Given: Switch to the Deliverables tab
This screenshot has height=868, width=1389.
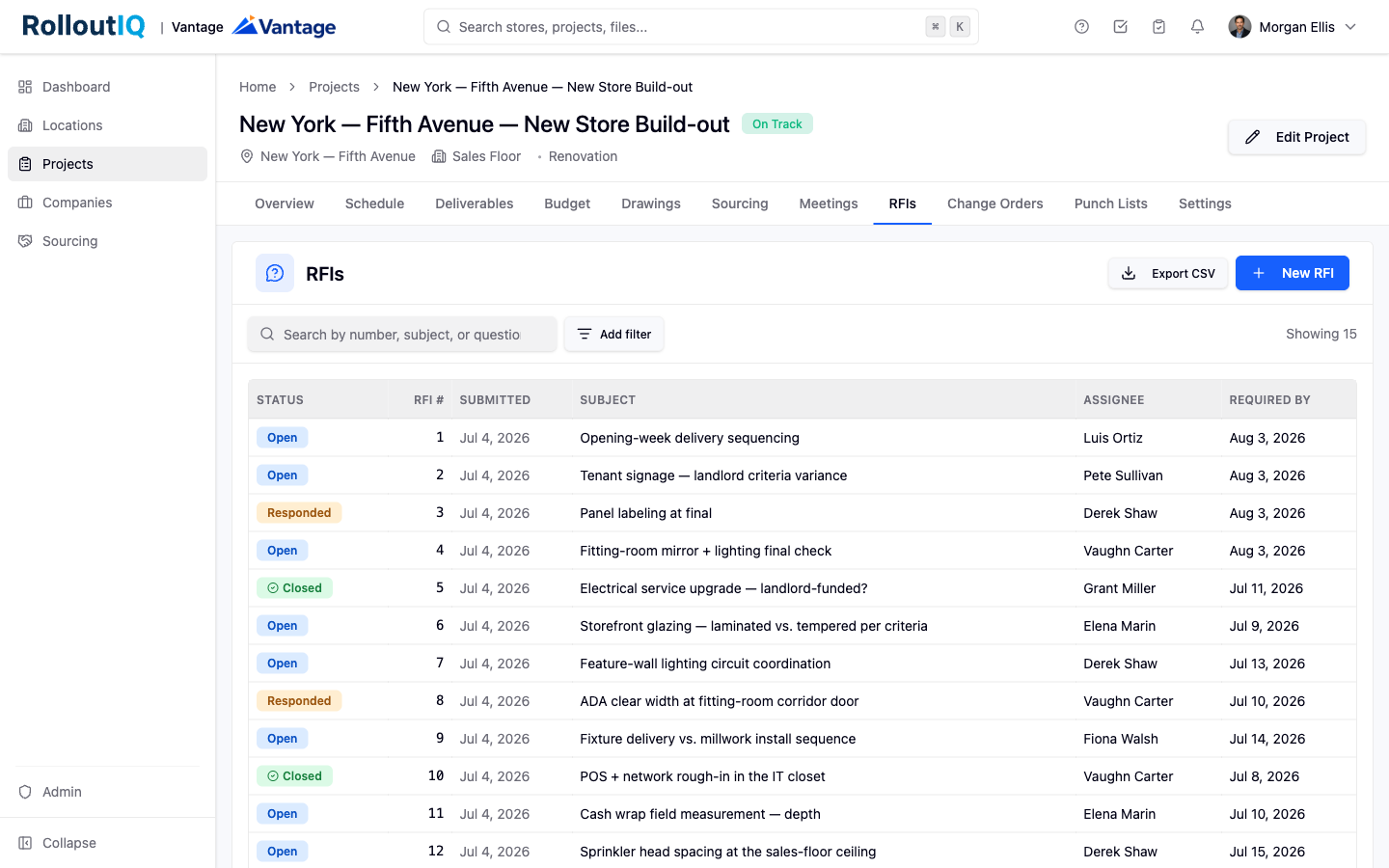Looking at the screenshot, I should tap(474, 203).
